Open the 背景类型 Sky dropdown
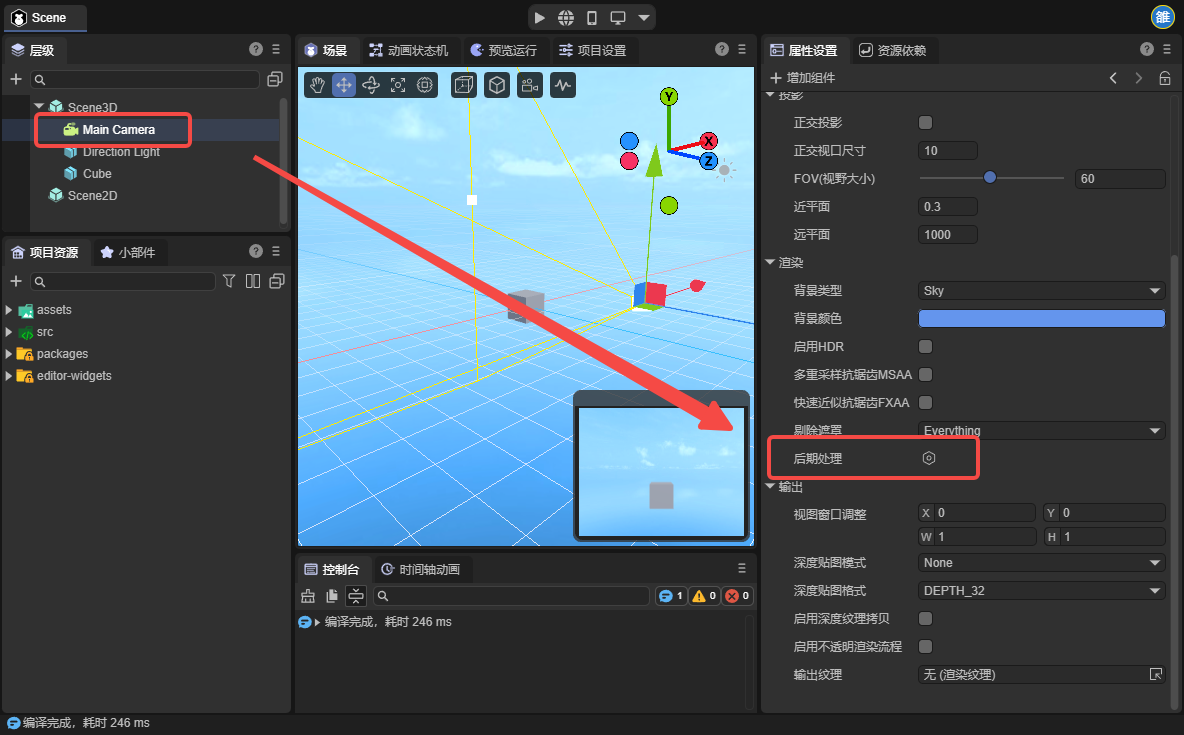This screenshot has width=1184, height=735. [x=1041, y=291]
